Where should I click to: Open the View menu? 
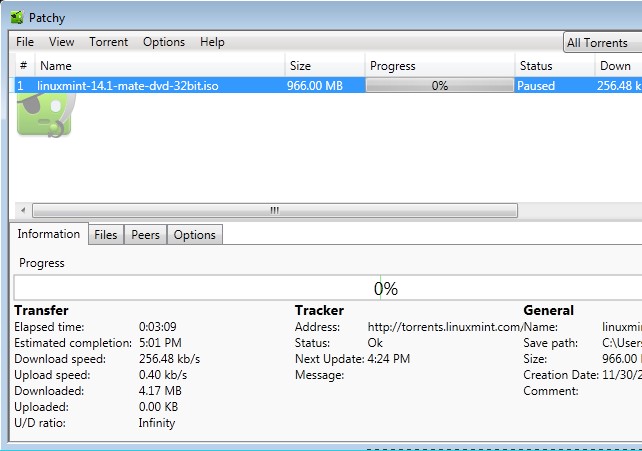click(61, 42)
